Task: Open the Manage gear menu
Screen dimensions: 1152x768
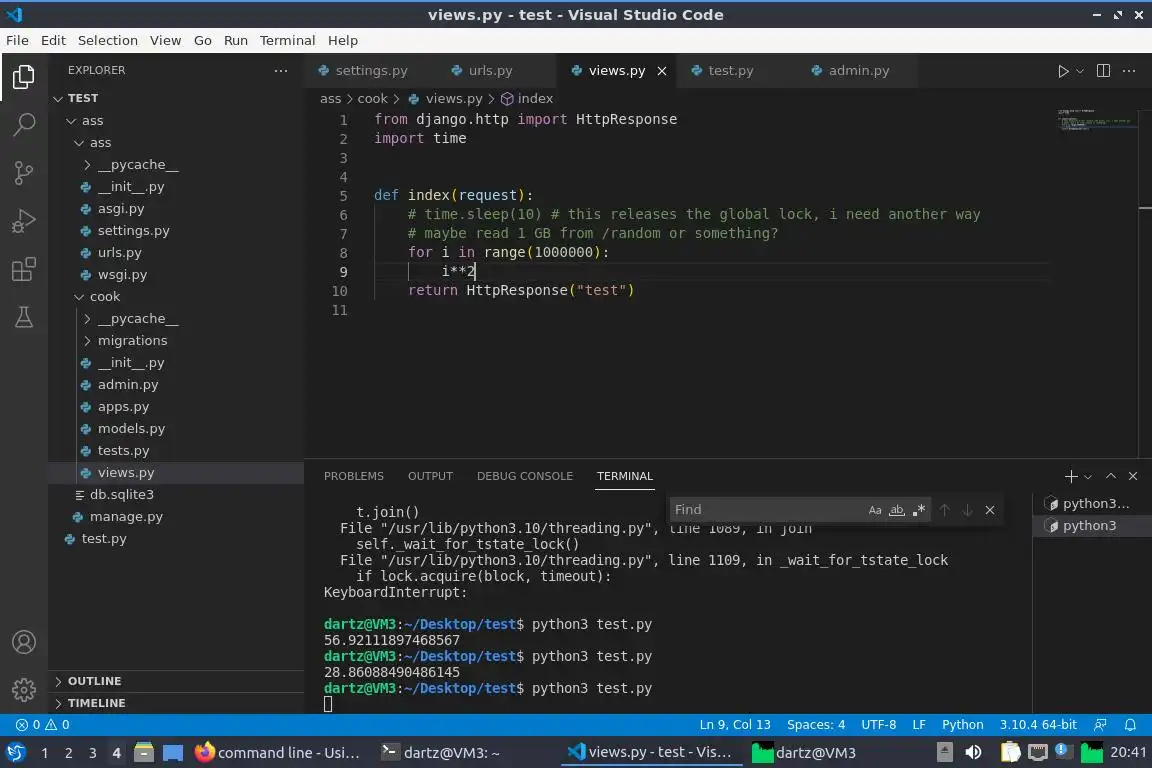Action: (24, 689)
